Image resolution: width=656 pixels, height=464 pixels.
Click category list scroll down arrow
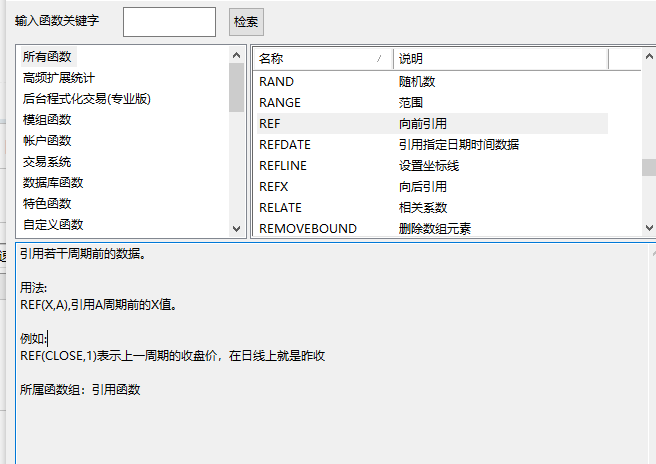tap(236, 228)
